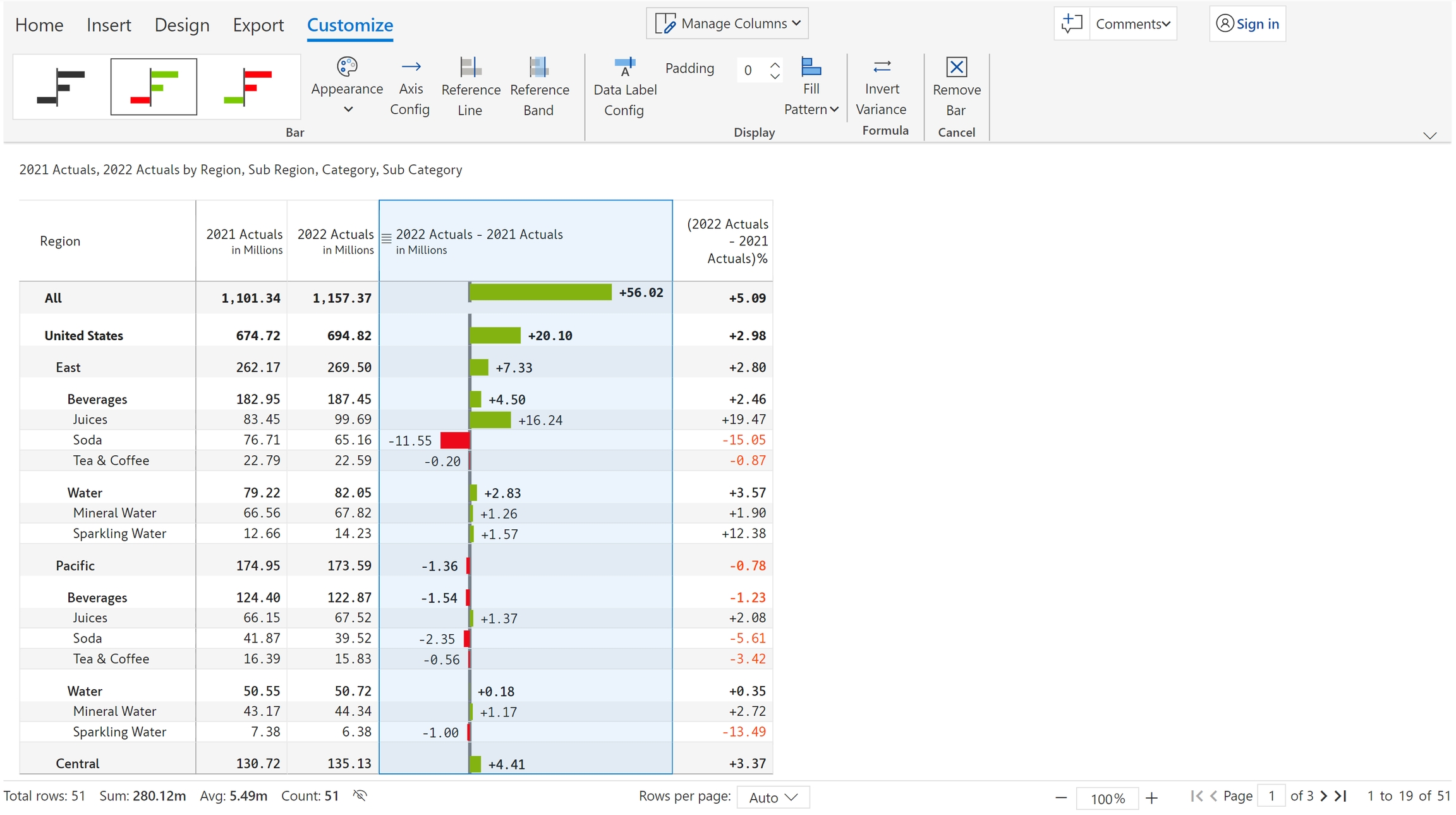Viewport: 1456px width, 815px height.
Task: Increase the Padding value with up arrow
Action: coord(775,64)
